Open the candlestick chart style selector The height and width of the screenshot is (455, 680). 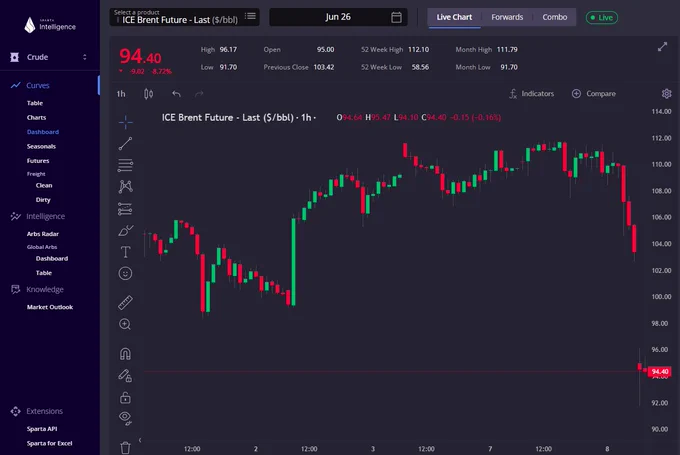pos(148,94)
